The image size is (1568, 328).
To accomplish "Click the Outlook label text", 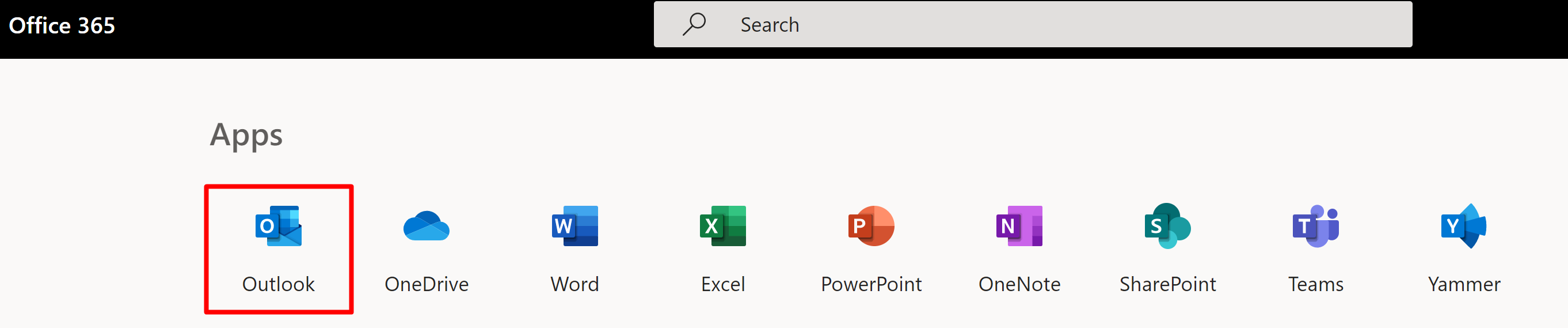I will (279, 284).
